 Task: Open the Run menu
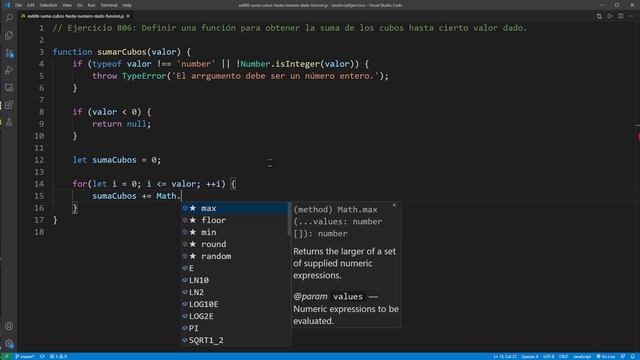click(91, 5)
